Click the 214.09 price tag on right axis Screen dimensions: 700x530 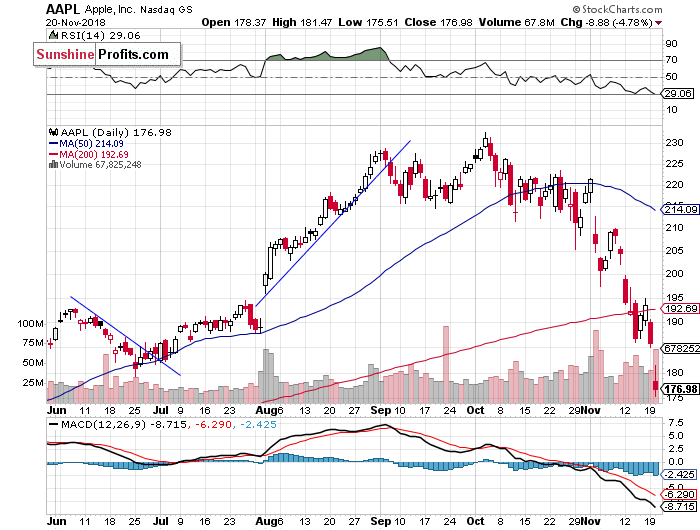(679, 209)
